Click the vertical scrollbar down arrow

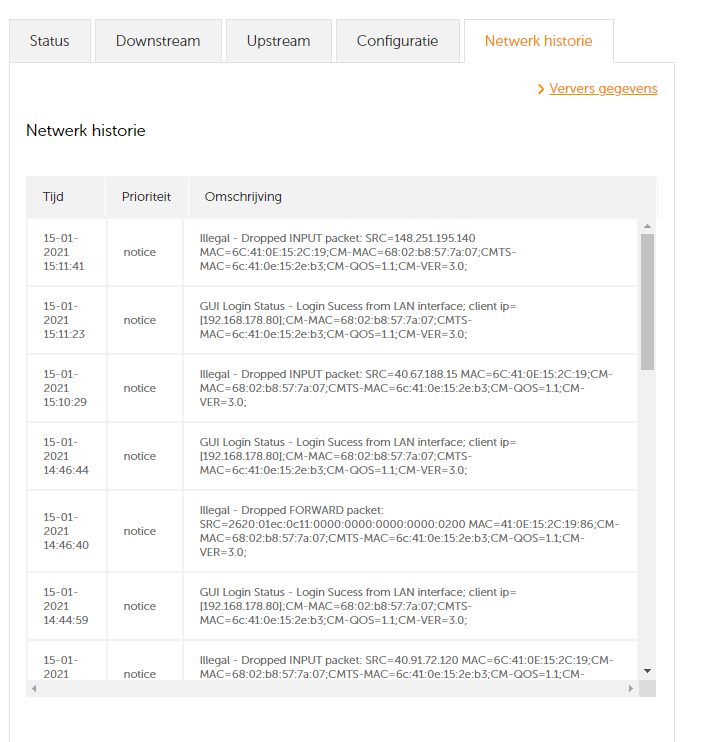coord(647,670)
